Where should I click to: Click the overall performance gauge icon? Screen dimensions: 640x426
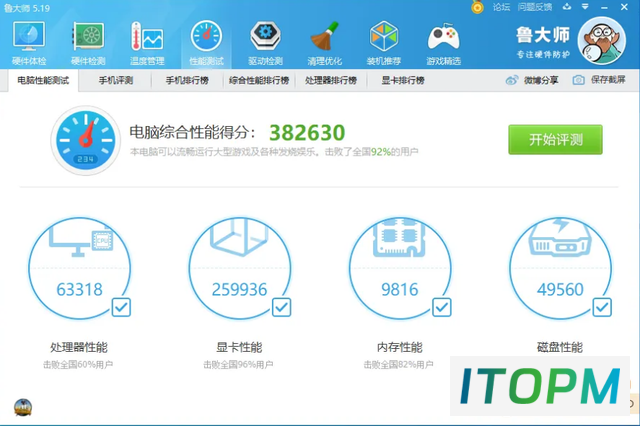86,140
